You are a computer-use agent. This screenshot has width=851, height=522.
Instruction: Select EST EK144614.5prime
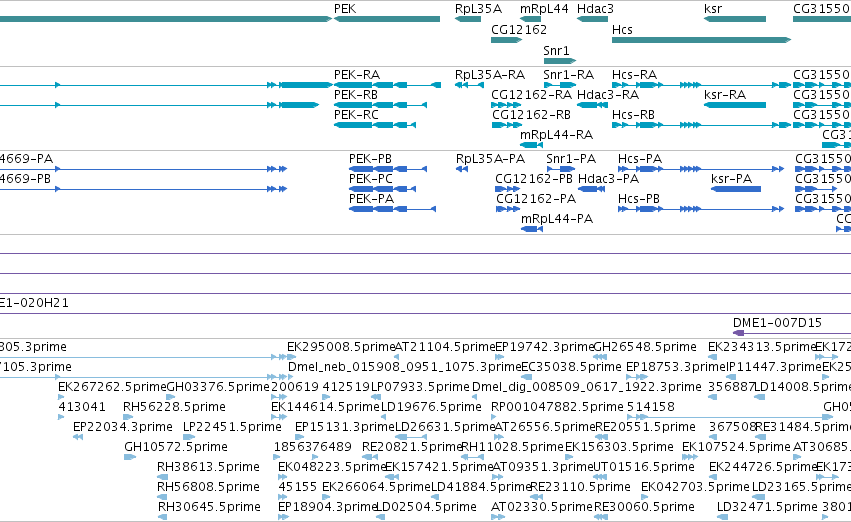click(278, 417)
